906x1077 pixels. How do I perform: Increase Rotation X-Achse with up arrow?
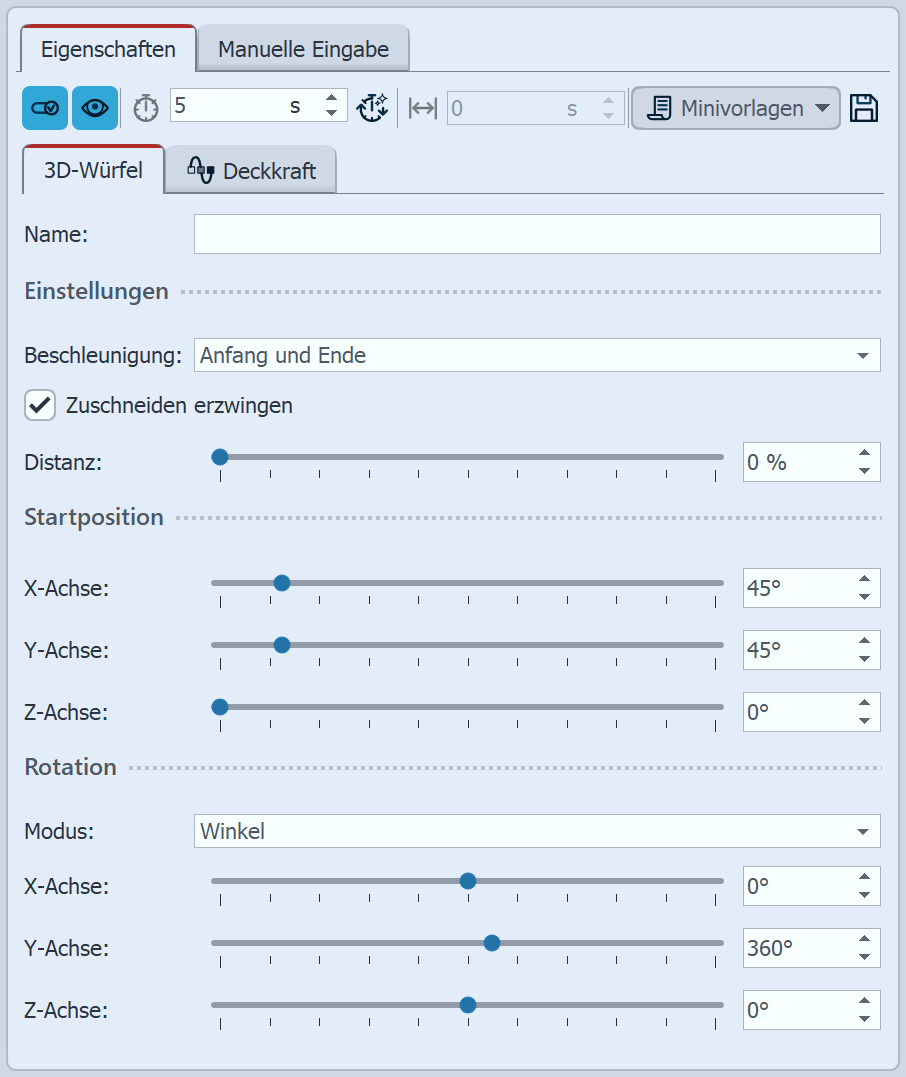[864, 877]
